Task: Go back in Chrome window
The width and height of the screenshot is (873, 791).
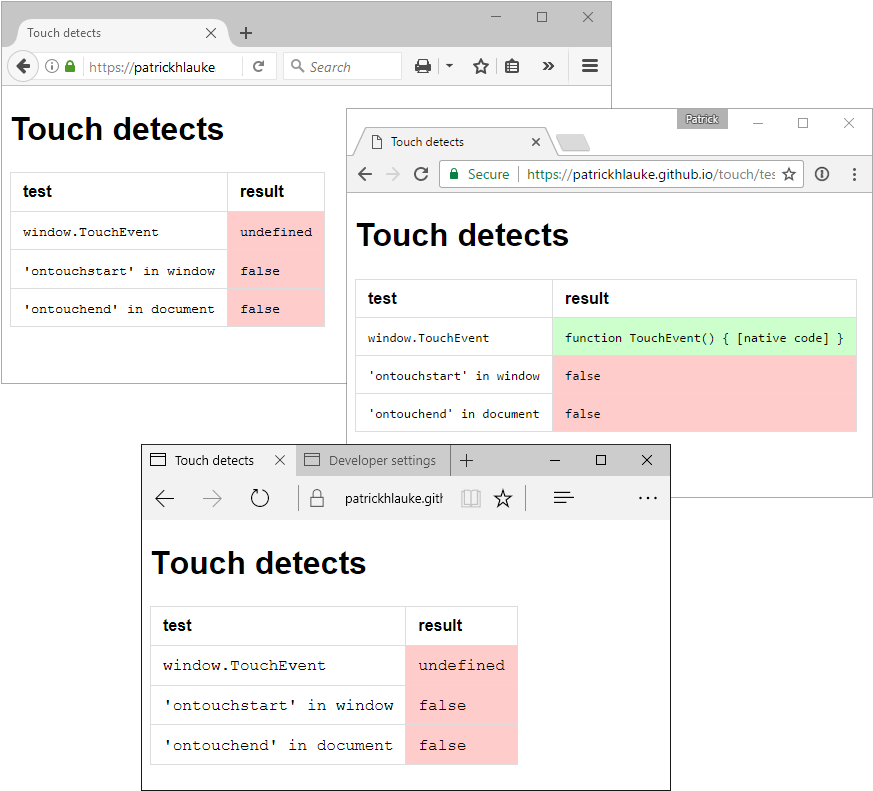Action: (365, 174)
